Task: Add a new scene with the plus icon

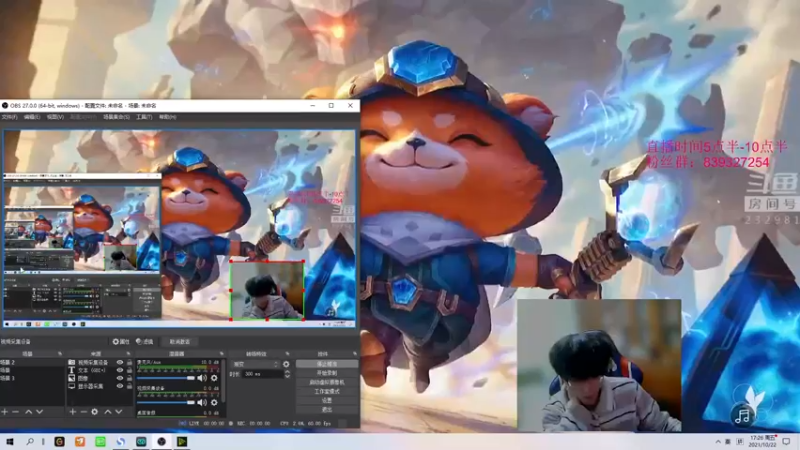Action: coord(5,412)
